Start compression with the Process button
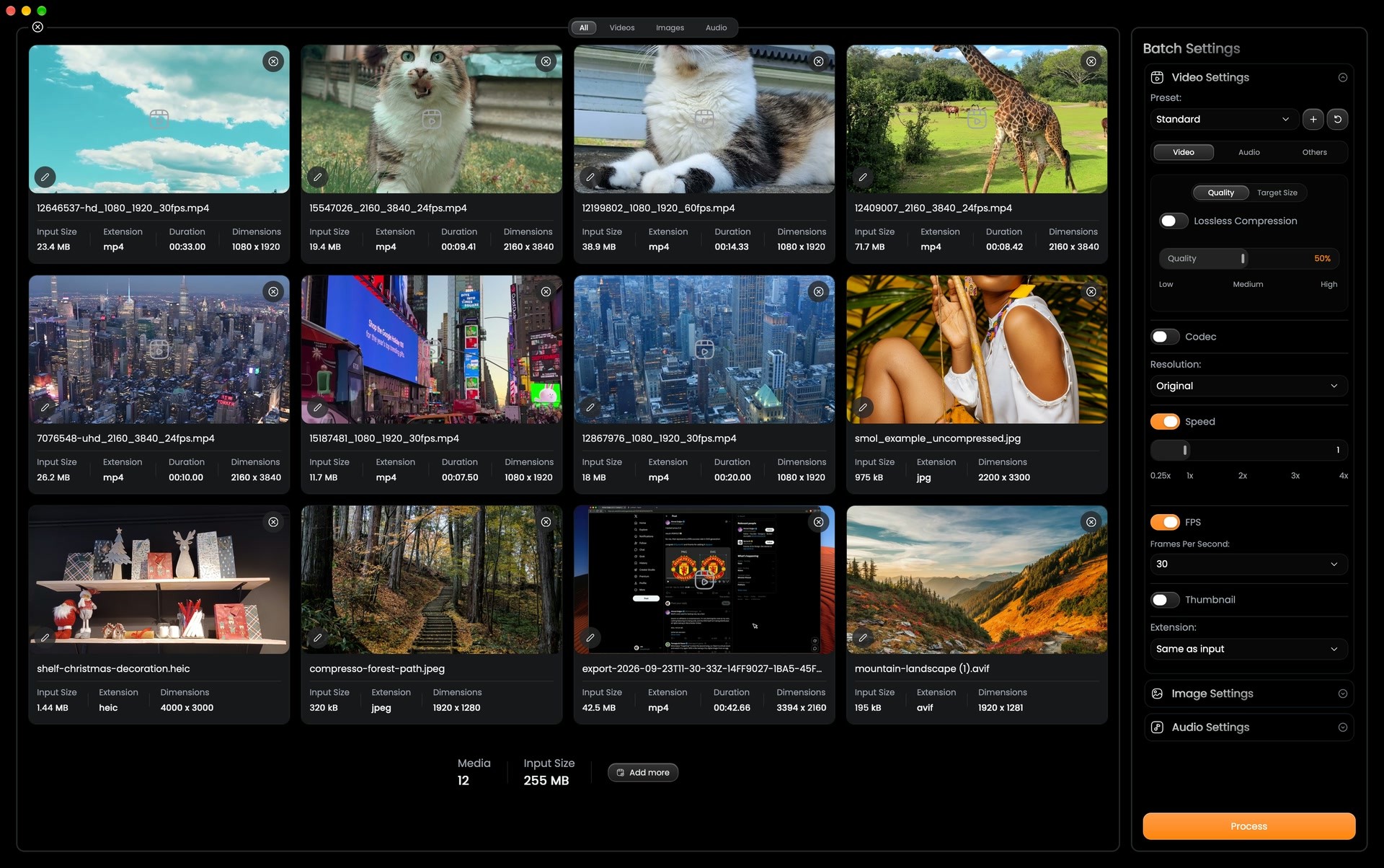Screen dimensions: 1384x868 1248,826
